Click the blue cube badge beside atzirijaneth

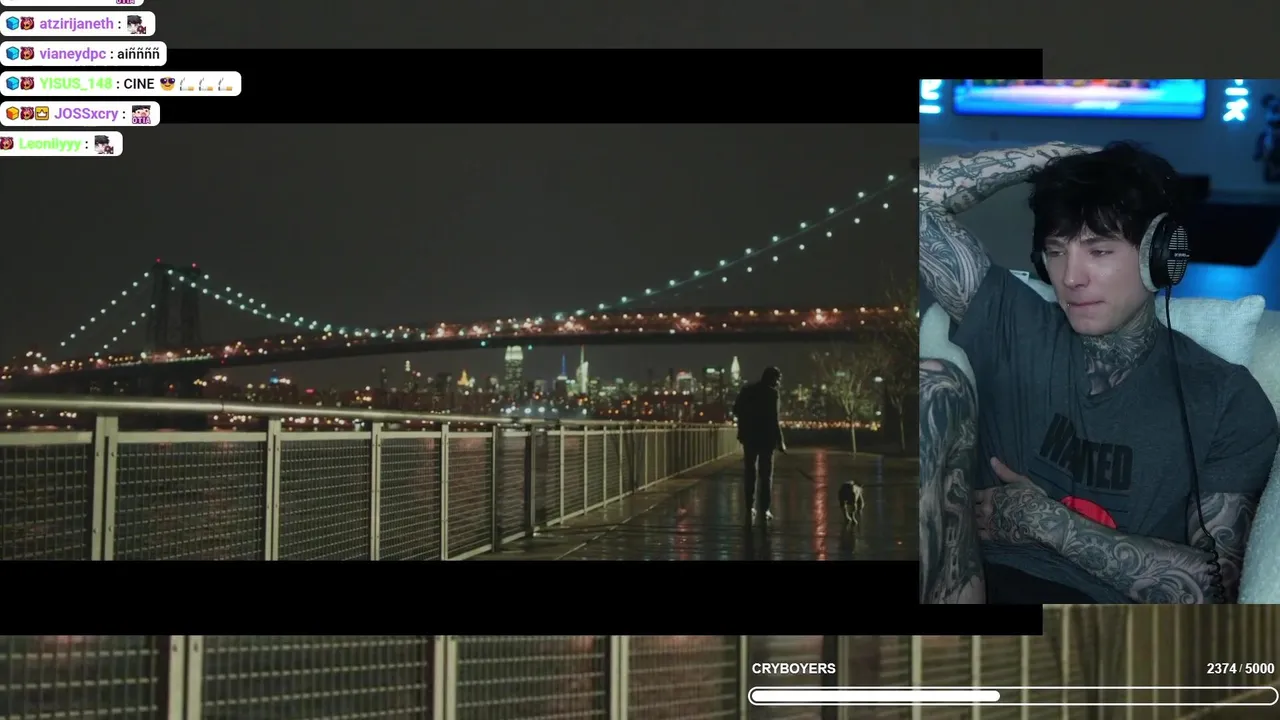(x=12, y=24)
